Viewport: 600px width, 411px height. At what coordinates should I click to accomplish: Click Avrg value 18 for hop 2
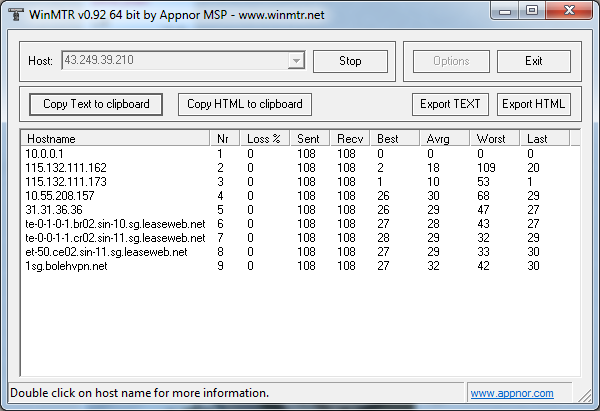433,168
